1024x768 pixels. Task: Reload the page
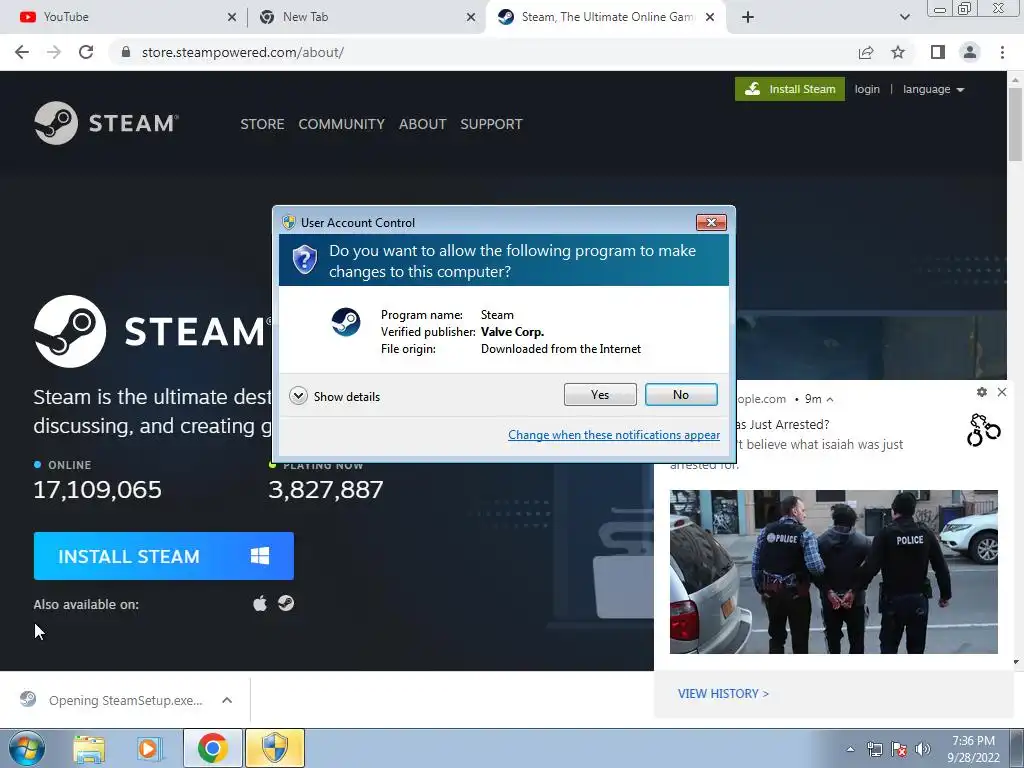pyautogui.click(x=86, y=52)
